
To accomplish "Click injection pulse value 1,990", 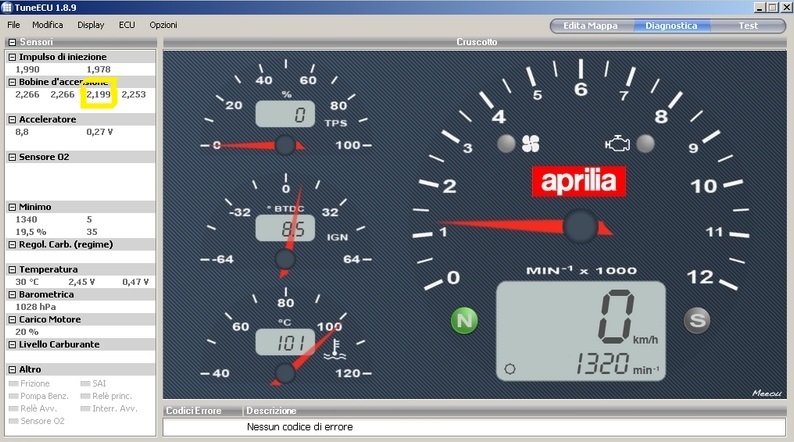I will pyautogui.click(x=27, y=69).
